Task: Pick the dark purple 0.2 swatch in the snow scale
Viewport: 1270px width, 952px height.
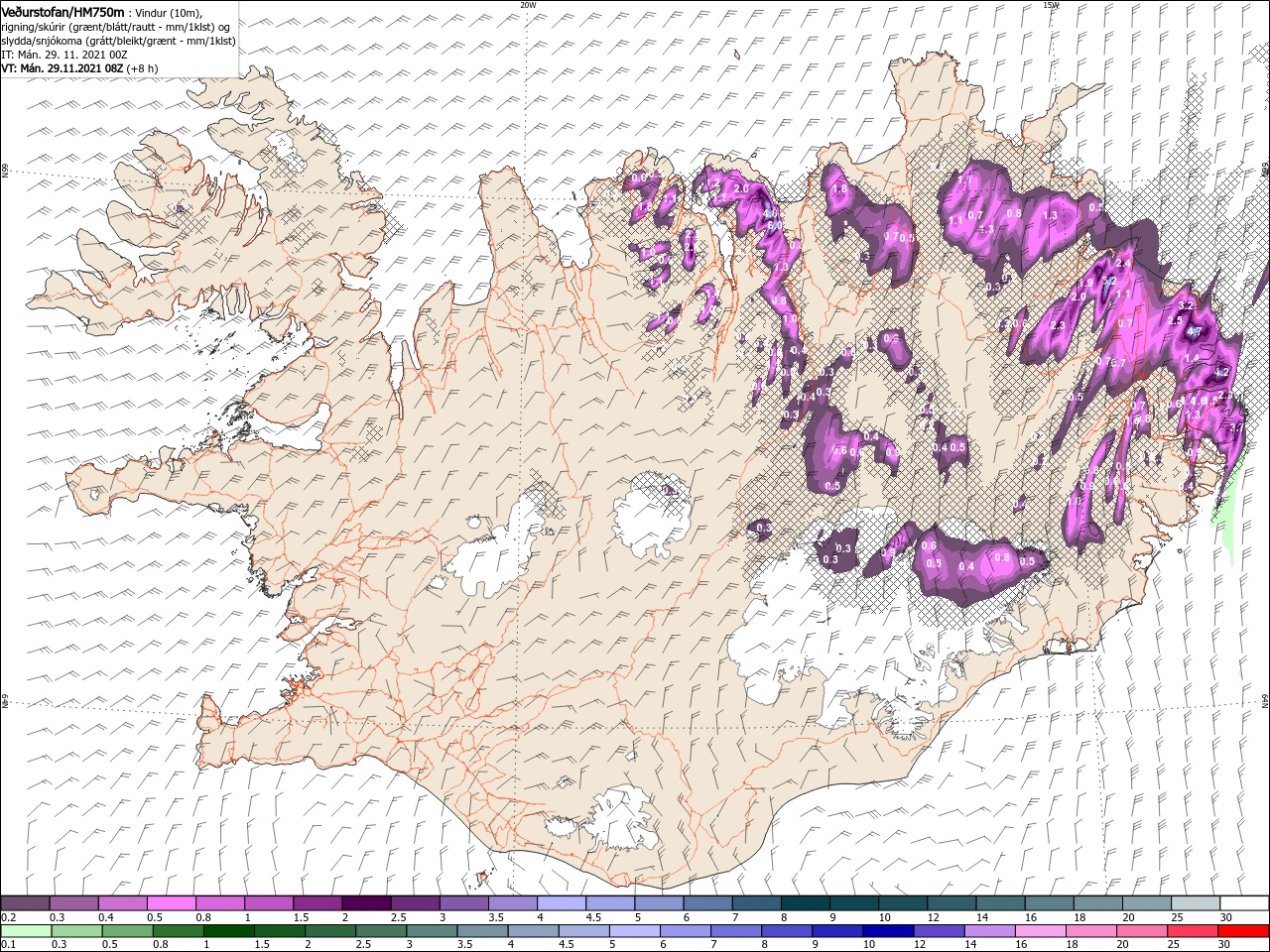Action: coord(25,902)
